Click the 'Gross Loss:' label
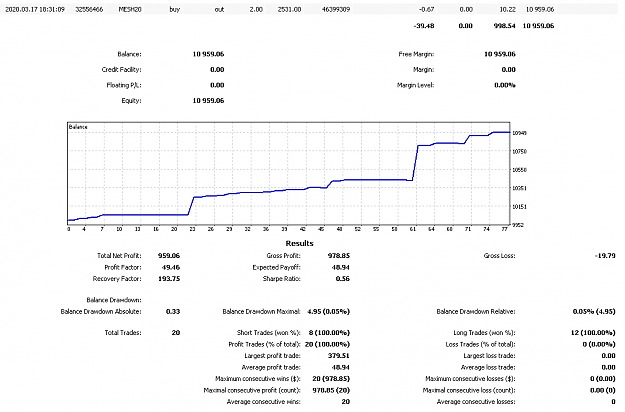625x412 pixels. (499, 256)
